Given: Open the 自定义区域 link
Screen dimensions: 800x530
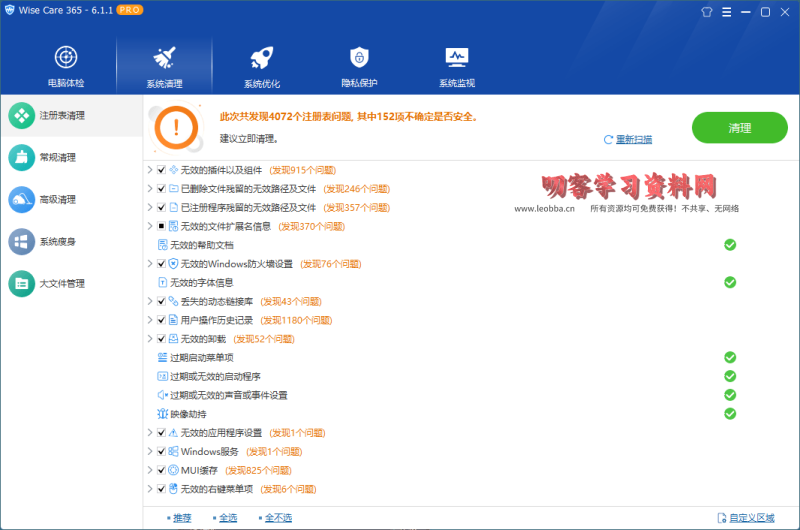Looking at the screenshot, I should pyautogui.click(x=752, y=518).
